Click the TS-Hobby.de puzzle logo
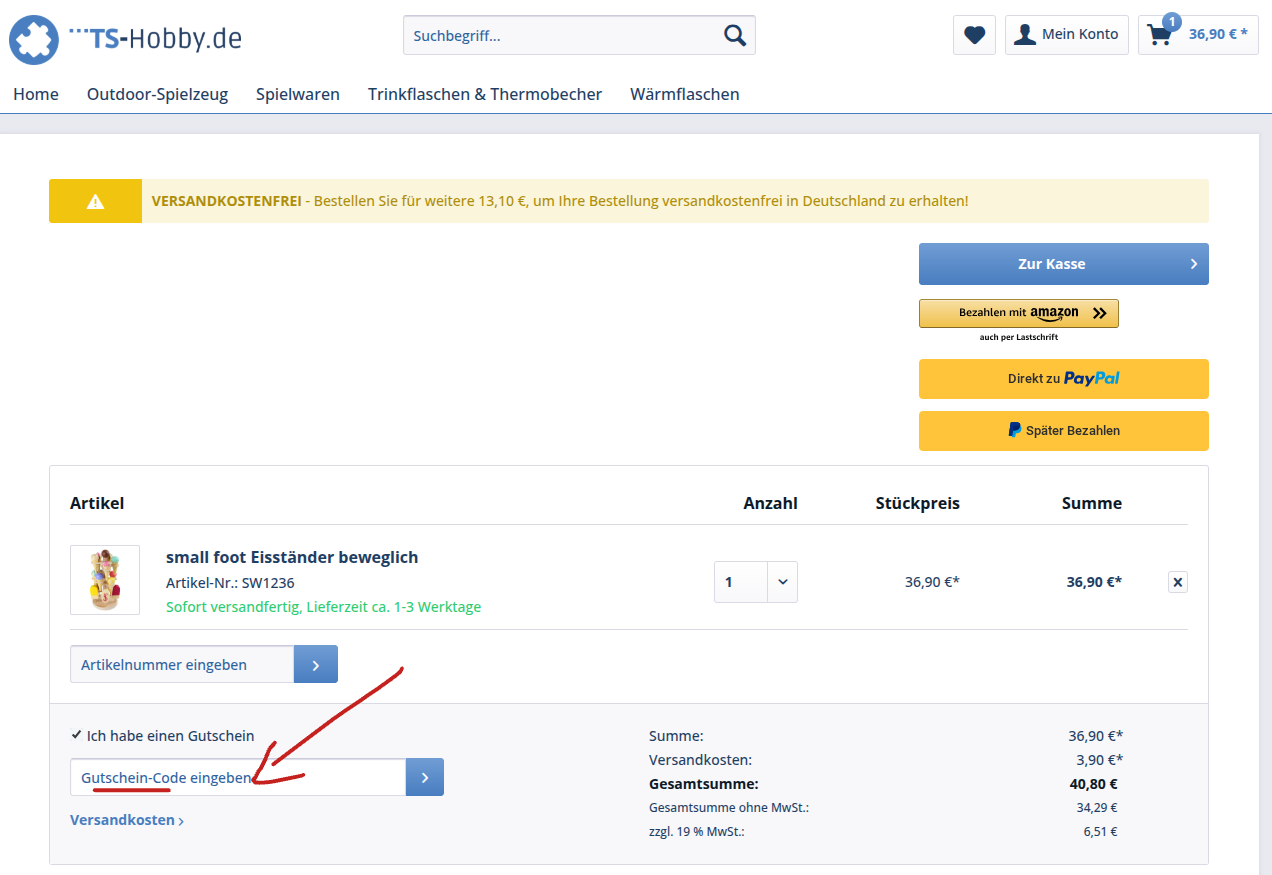1272x875 pixels. (x=34, y=40)
